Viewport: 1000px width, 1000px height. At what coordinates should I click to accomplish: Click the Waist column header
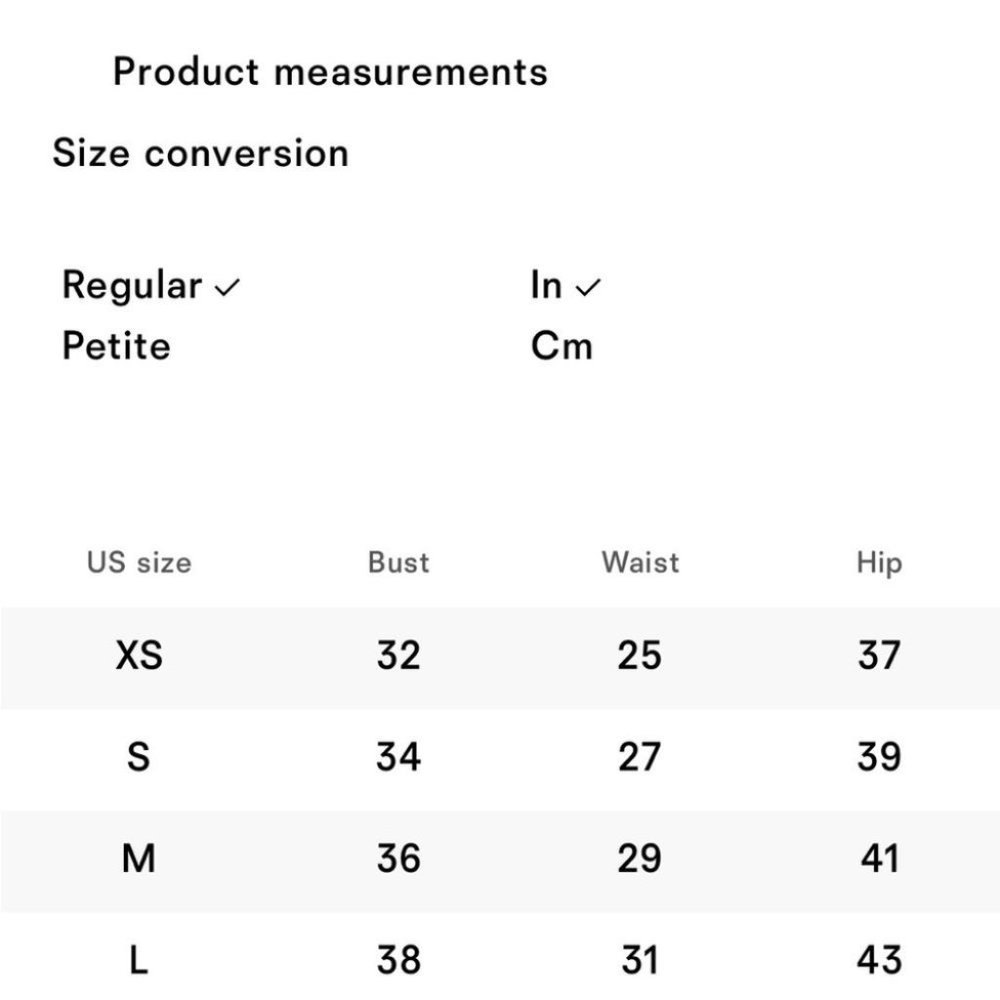(640, 562)
